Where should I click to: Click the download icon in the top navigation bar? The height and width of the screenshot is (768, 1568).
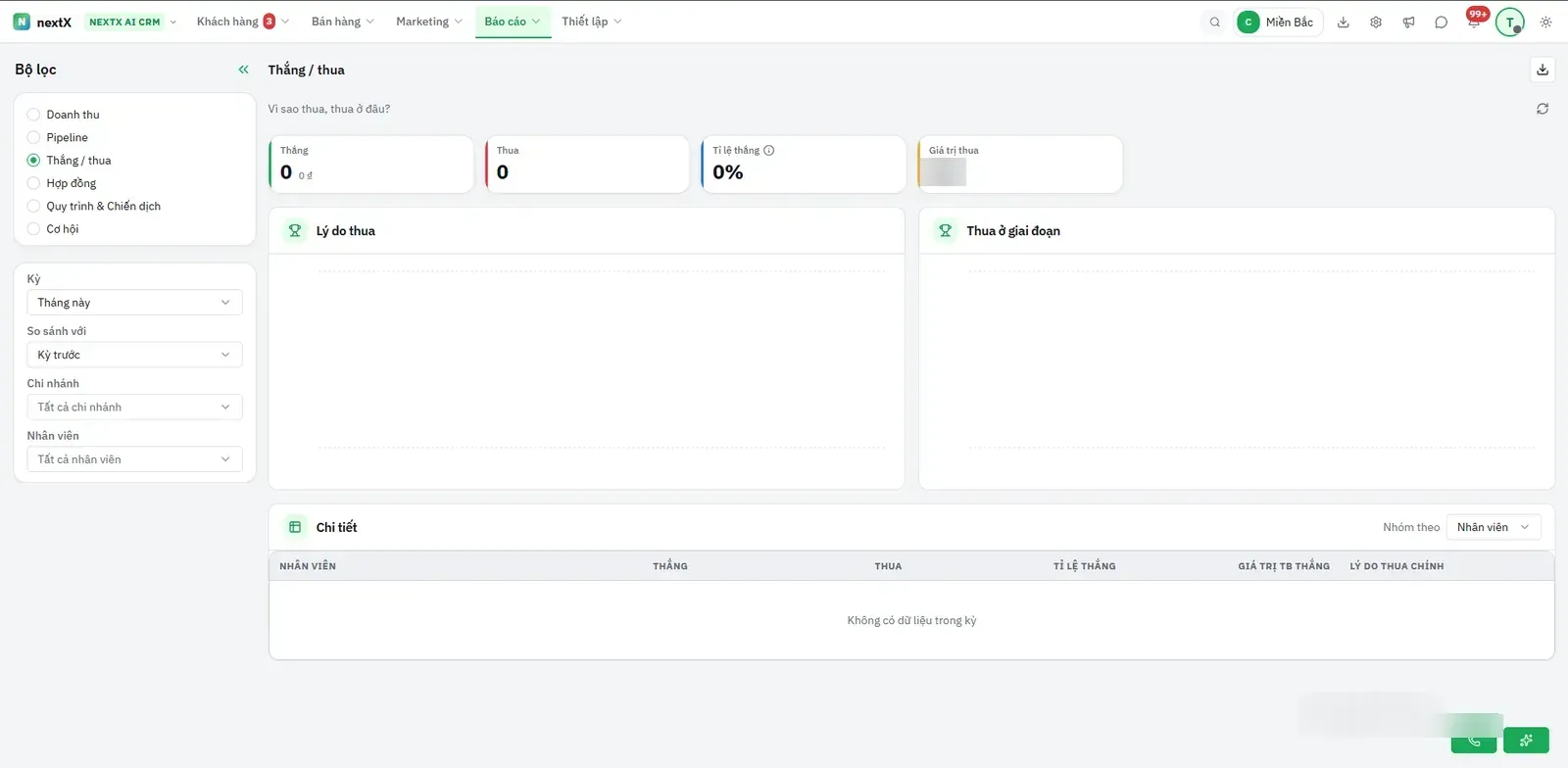coord(1344,22)
